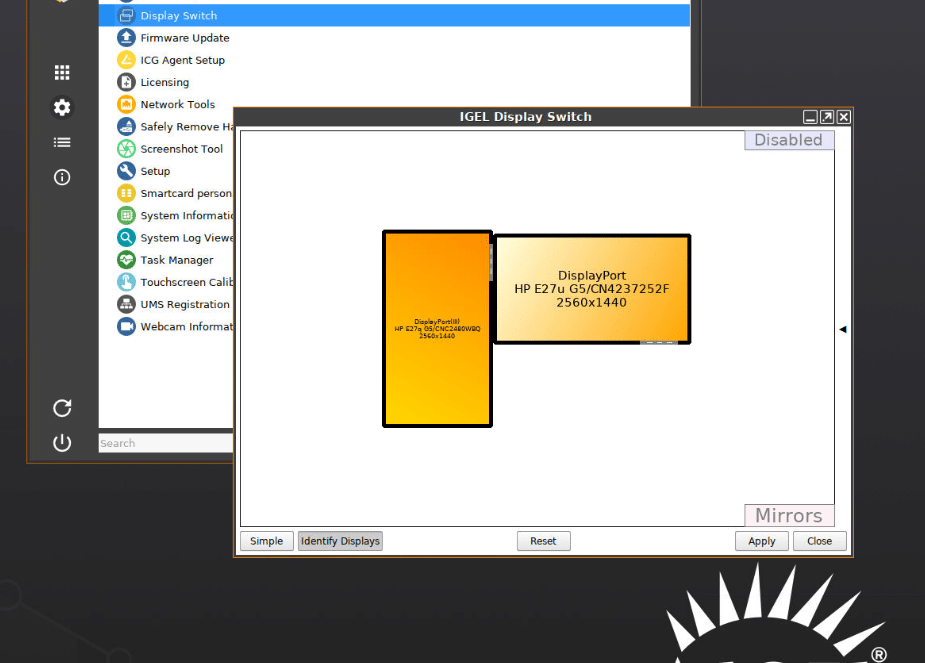Open the list view icon in sidebar
The image size is (925, 663).
(62, 142)
